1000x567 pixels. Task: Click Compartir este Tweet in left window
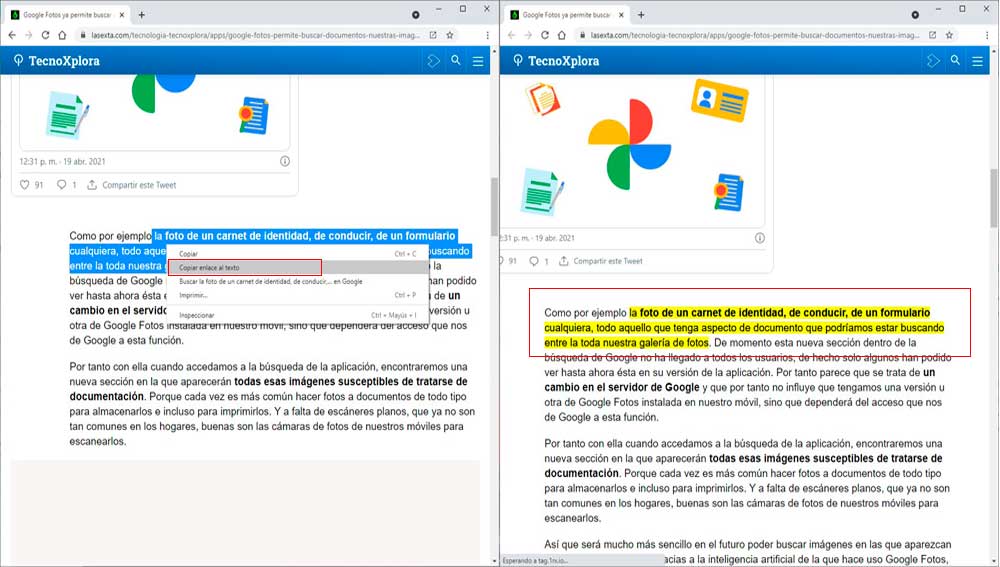(x=131, y=185)
